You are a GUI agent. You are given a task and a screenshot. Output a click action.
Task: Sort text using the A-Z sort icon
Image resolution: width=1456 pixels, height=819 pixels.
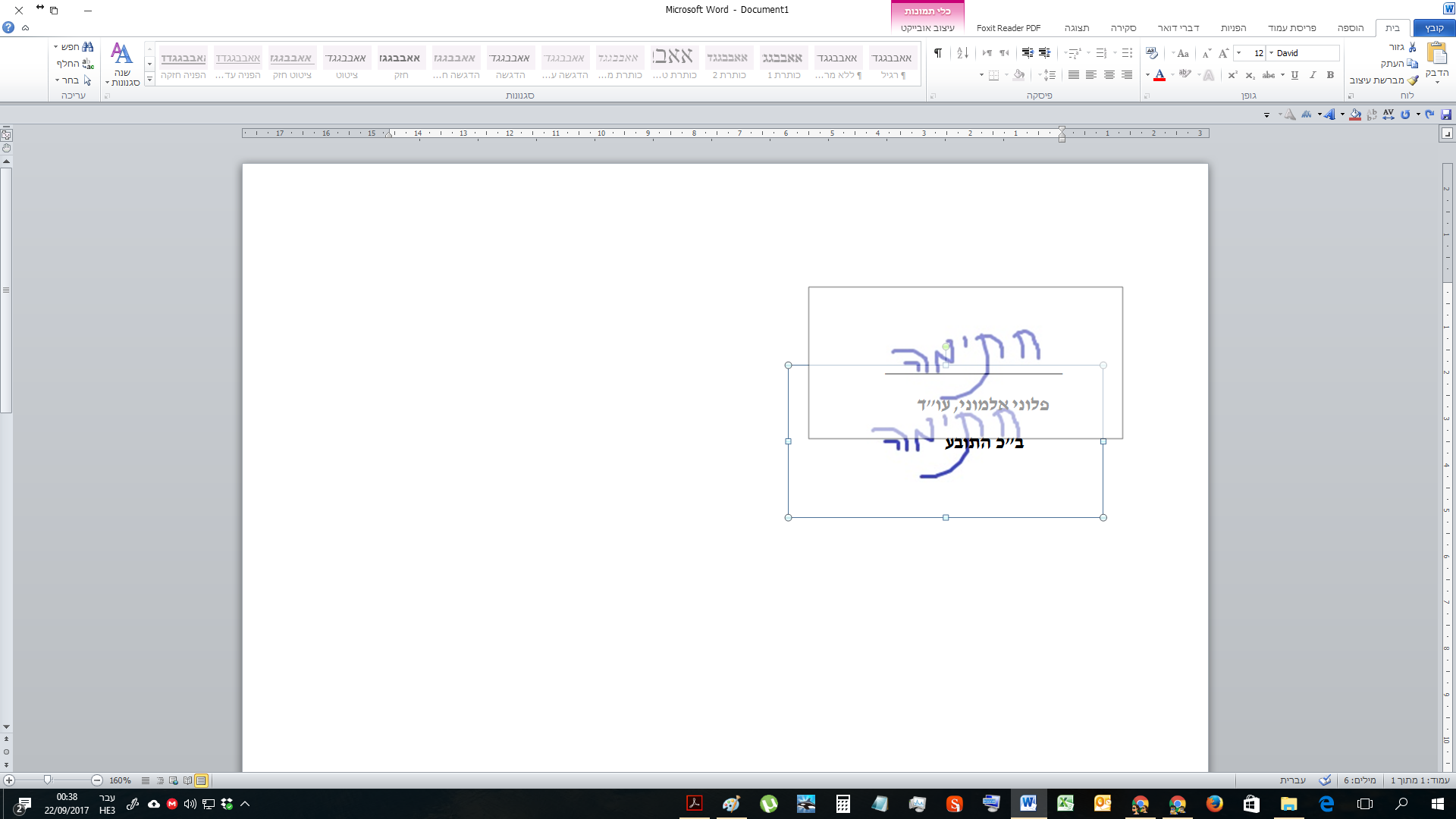pyautogui.click(x=962, y=53)
